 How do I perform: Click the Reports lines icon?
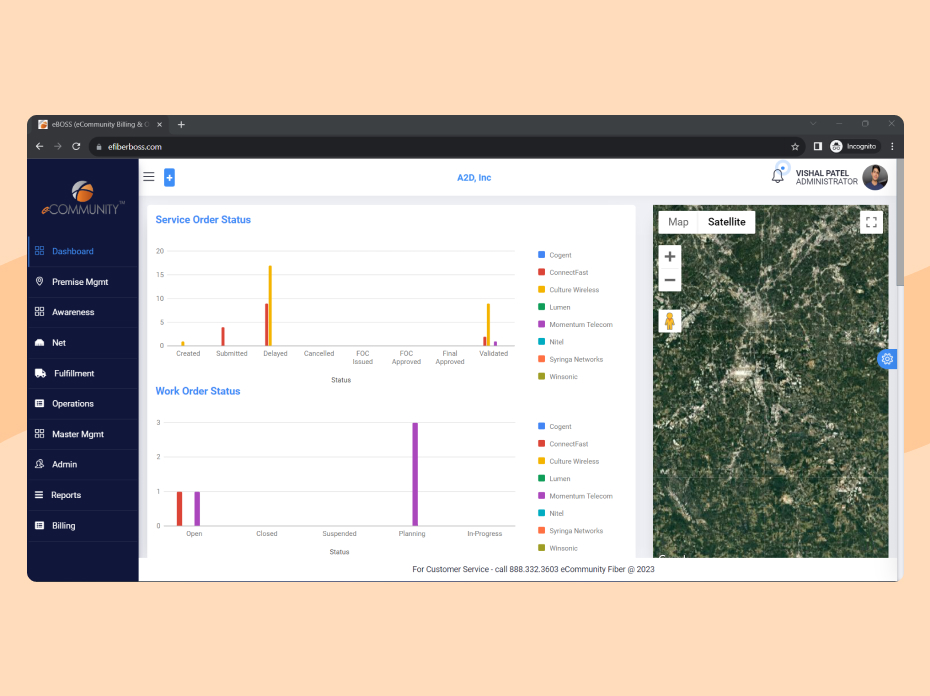click(39, 495)
